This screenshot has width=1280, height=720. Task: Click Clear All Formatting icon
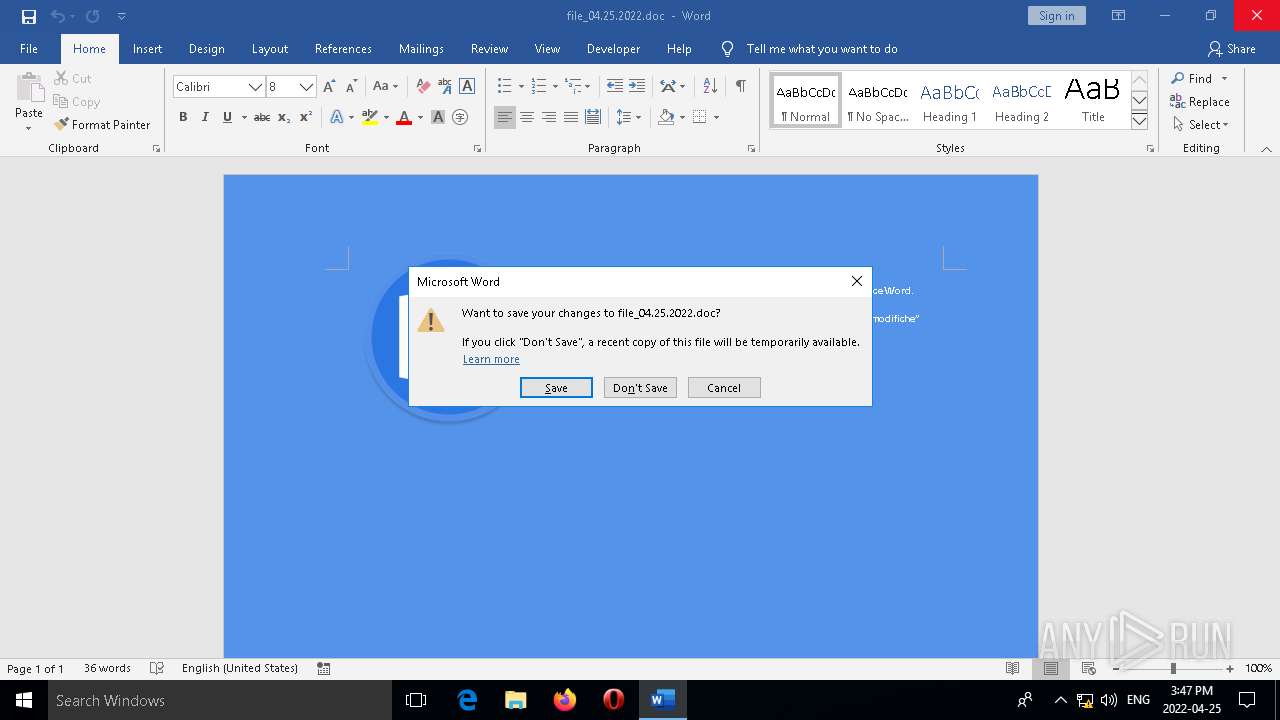click(423, 87)
